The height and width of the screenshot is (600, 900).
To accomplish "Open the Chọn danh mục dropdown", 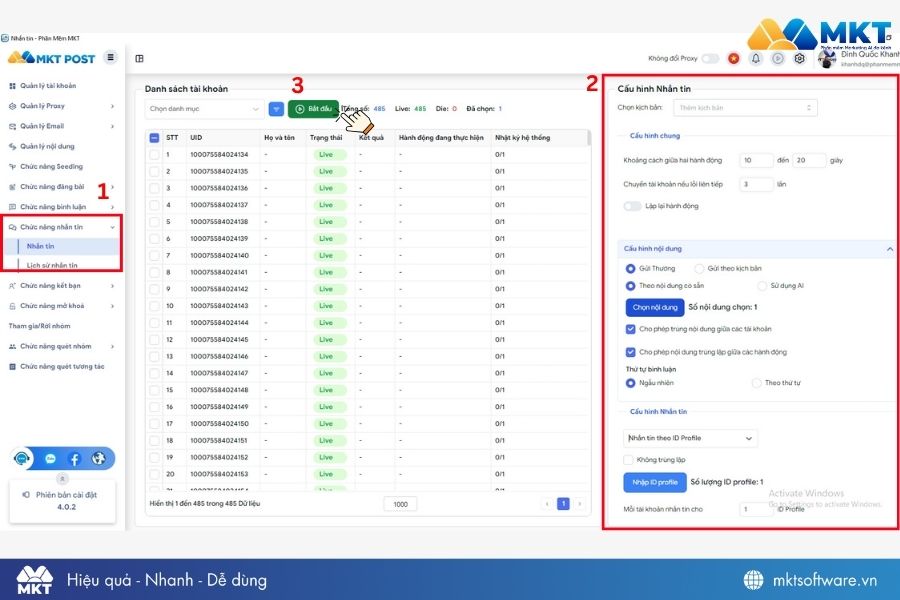I will tap(204, 109).
